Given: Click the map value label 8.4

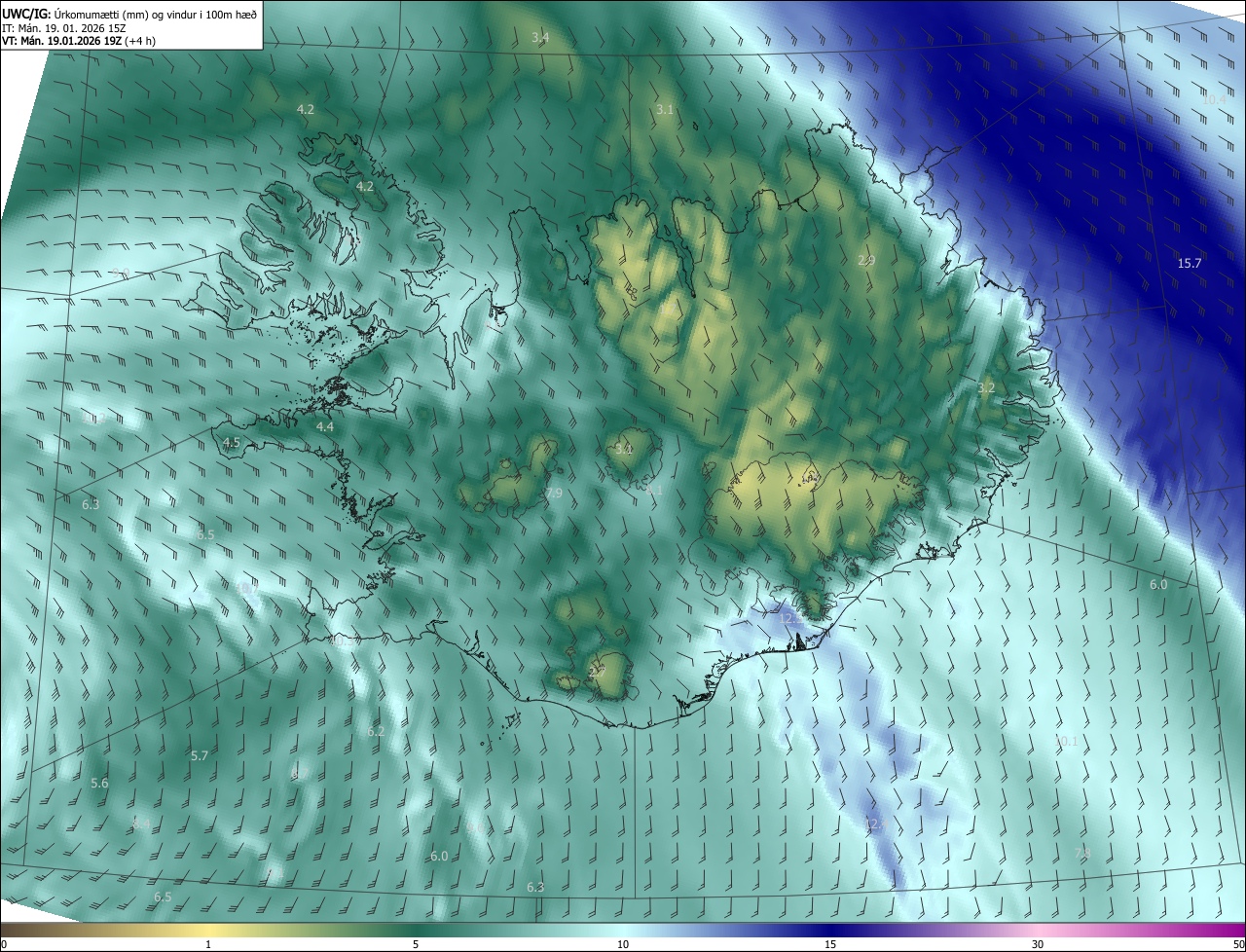Looking at the screenshot, I should pyautogui.click(x=141, y=824).
